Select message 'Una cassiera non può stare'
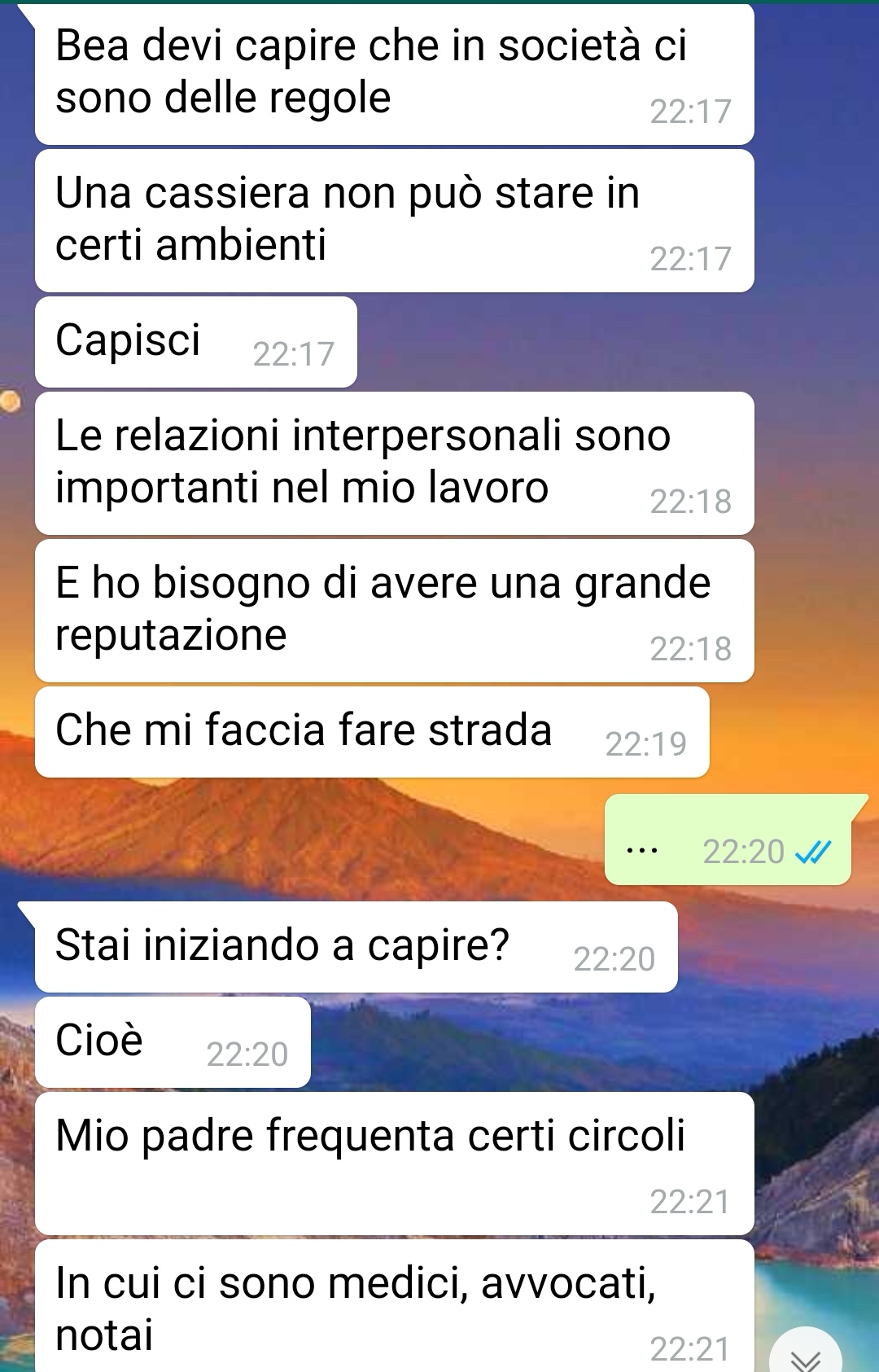Viewport: 879px width, 1372px height. pyautogui.click(x=394, y=221)
